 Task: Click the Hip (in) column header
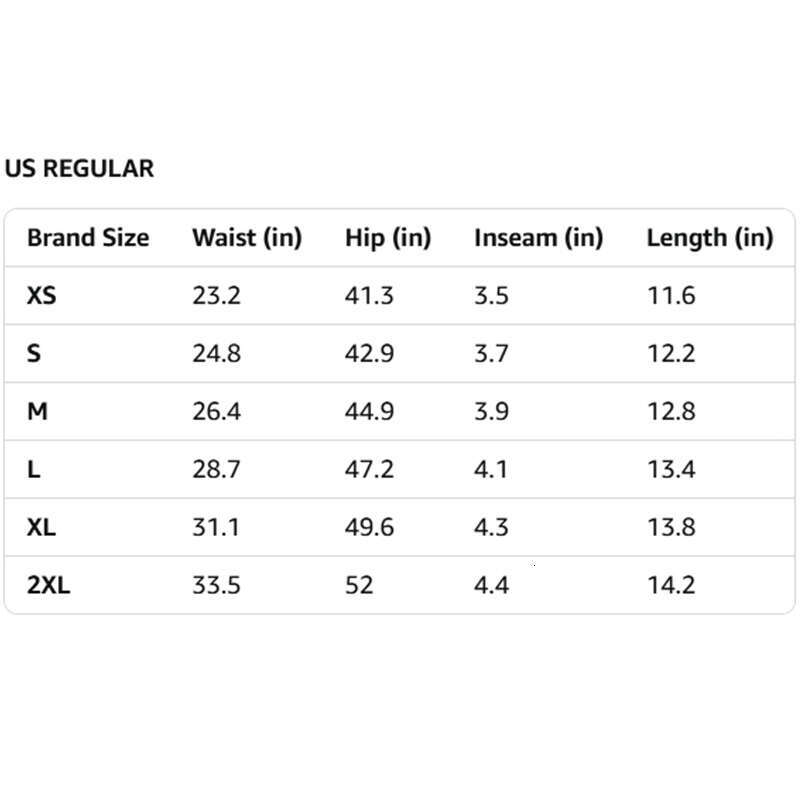point(388,238)
